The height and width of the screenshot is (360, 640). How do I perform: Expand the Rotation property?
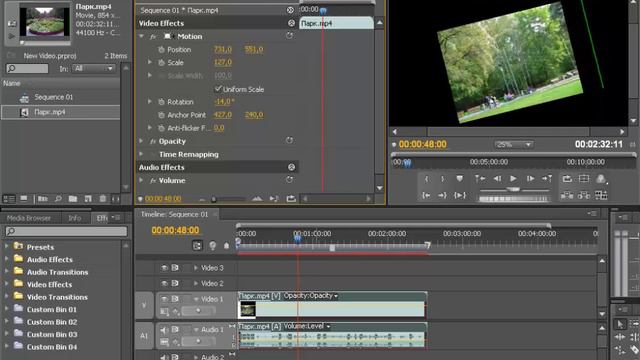150,102
